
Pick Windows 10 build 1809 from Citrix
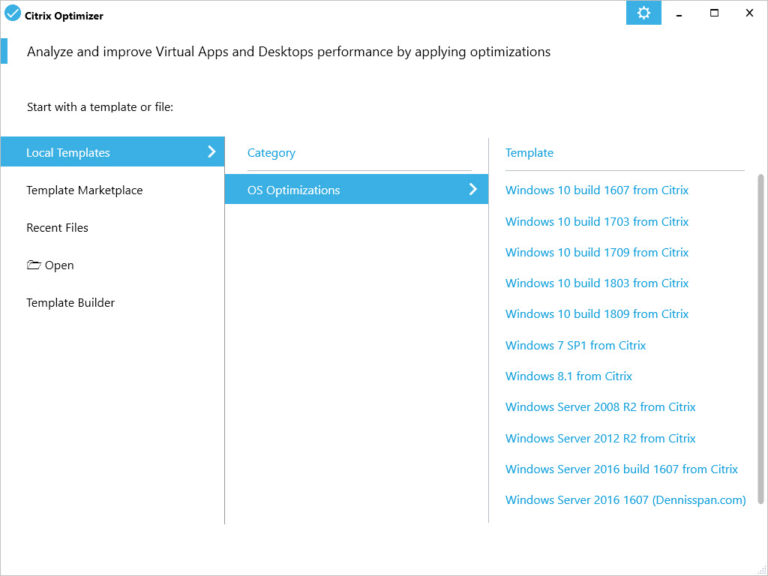596,314
